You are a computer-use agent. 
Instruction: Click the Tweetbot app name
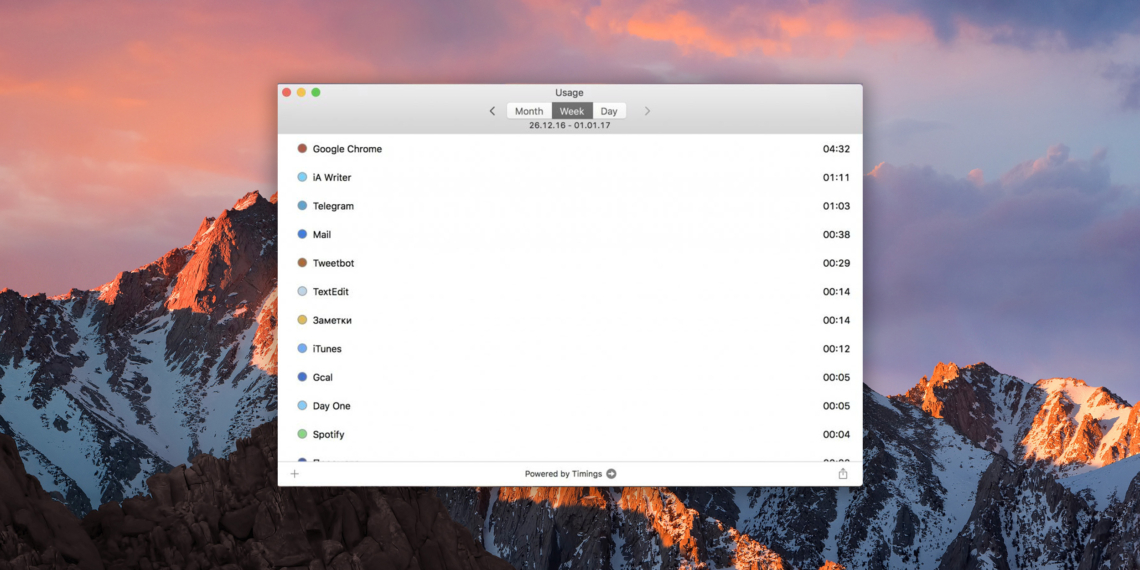click(x=333, y=263)
